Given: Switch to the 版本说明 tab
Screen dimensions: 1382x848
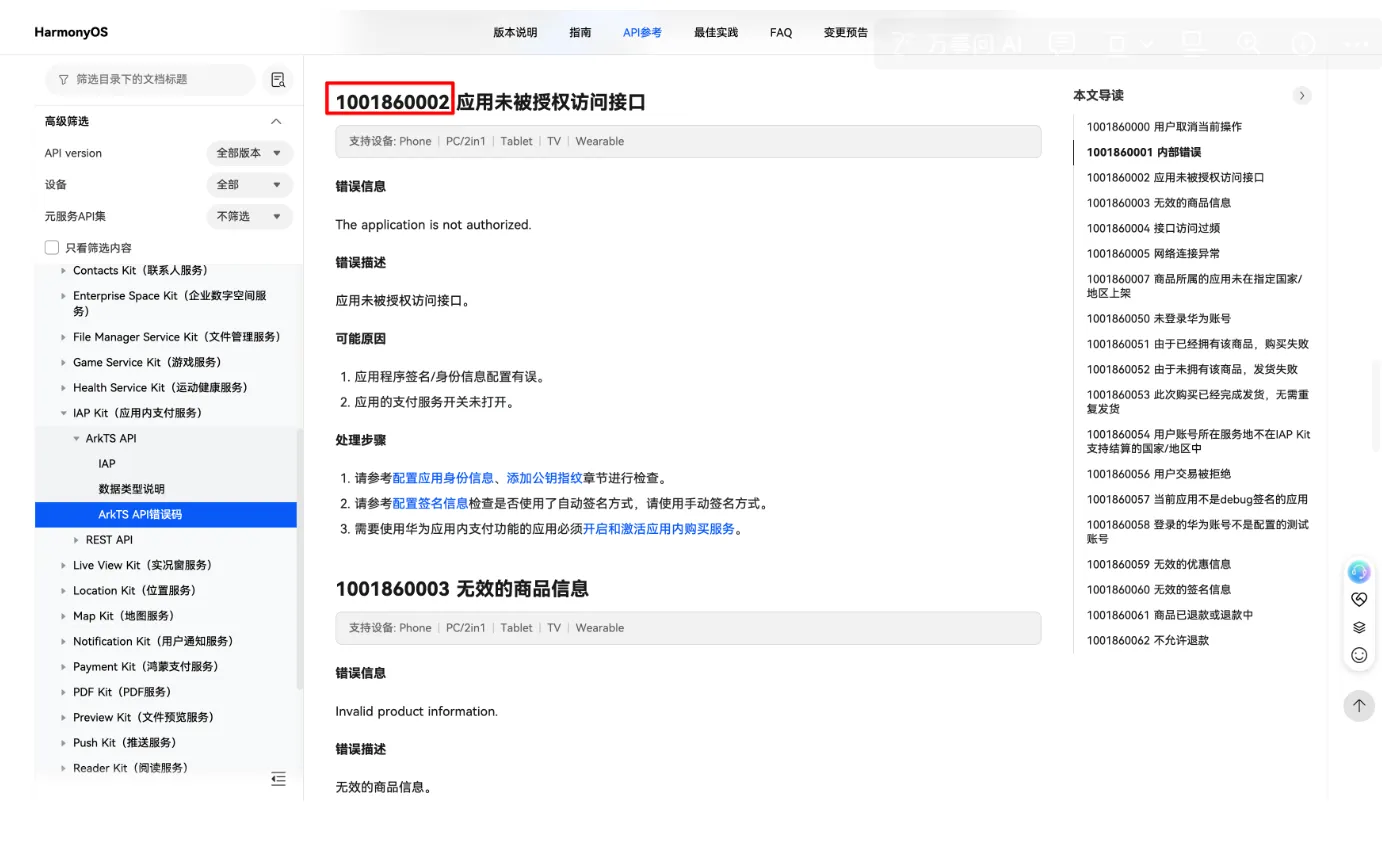Looking at the screenshot, I should click(x=515, y=33).
